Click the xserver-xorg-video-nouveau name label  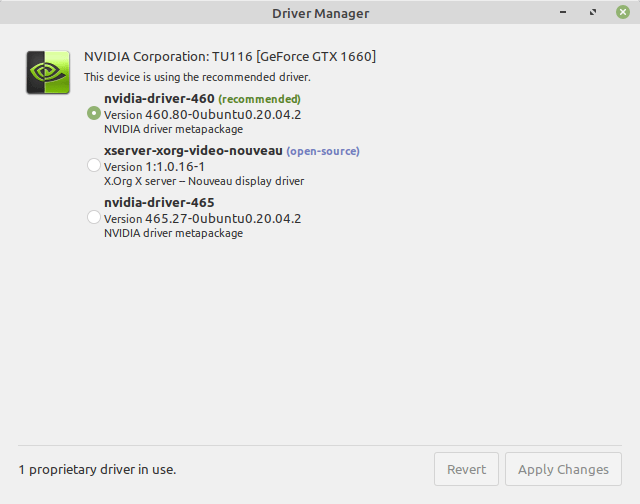(x=193, y=151)
